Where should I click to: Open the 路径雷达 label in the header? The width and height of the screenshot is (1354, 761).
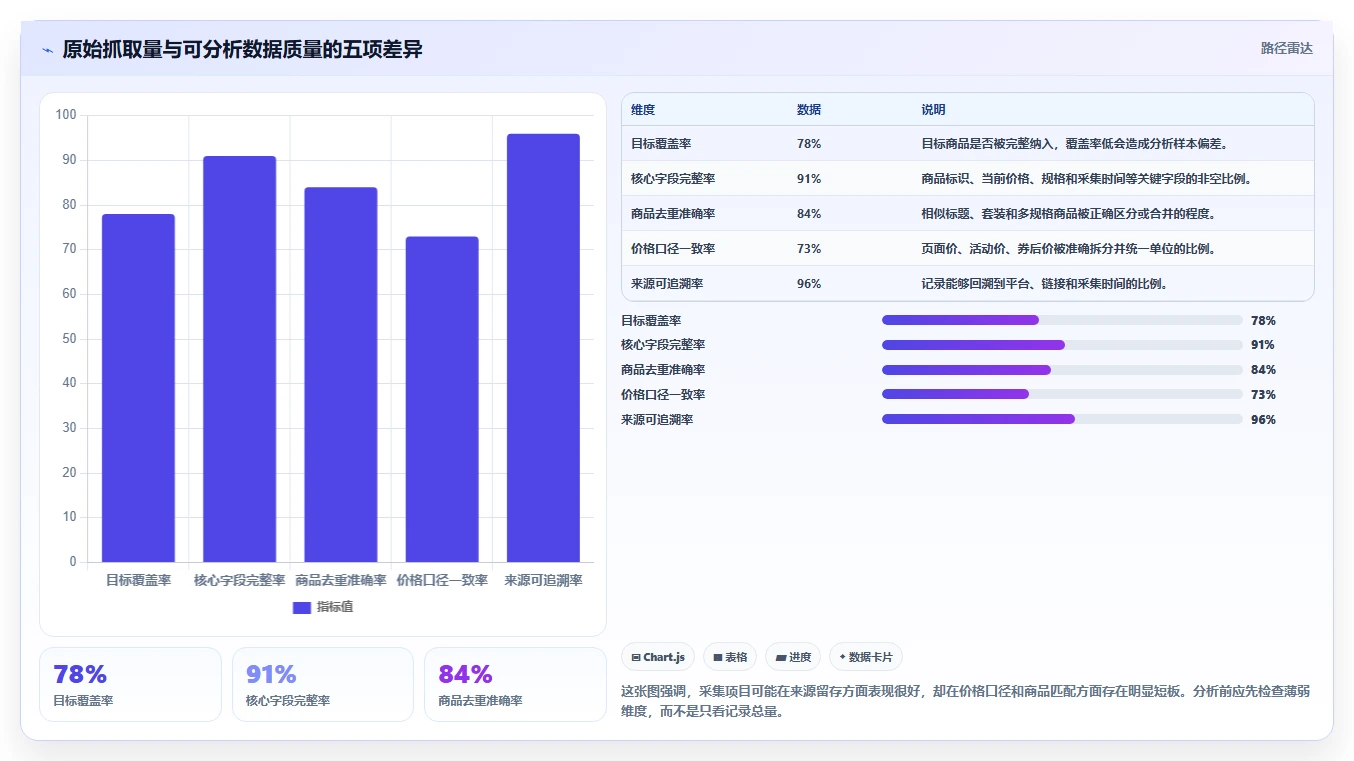pyautogui.click(x=1286, y=48)
